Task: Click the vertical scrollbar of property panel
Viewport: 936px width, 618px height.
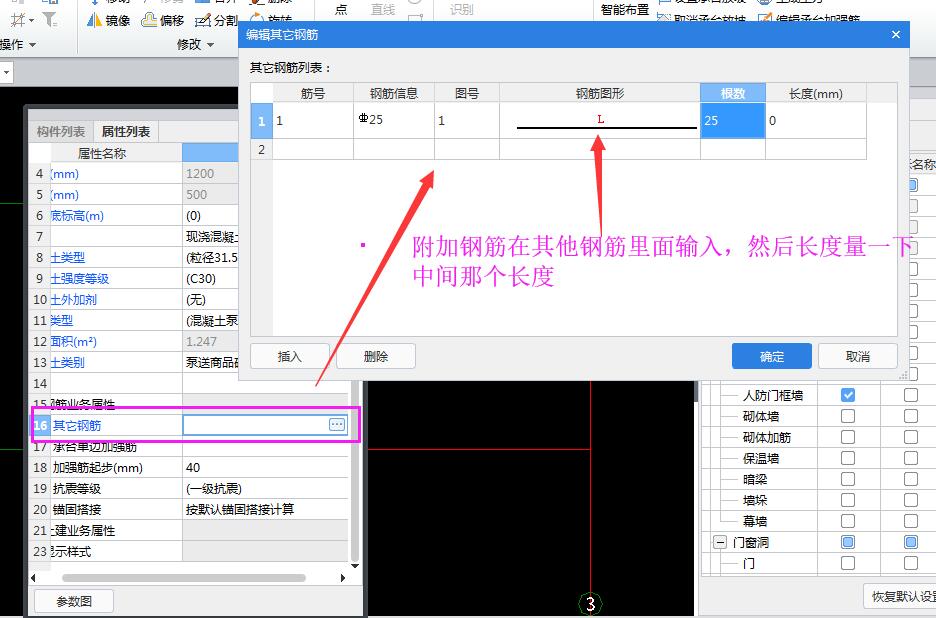Action: [355, 472]
